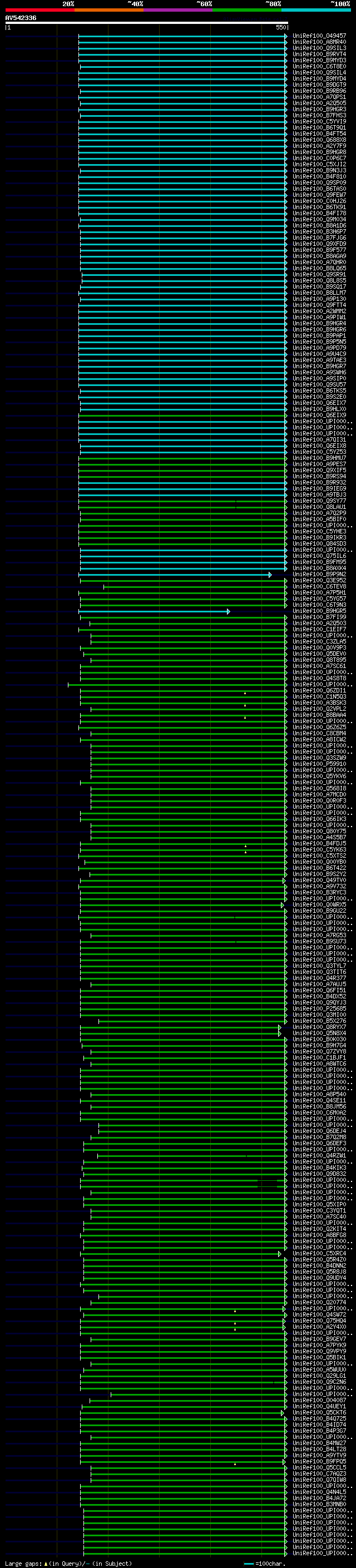Select hit label UniRef100_C1EIF7
356x1568 pixels.
pos(319,630)
